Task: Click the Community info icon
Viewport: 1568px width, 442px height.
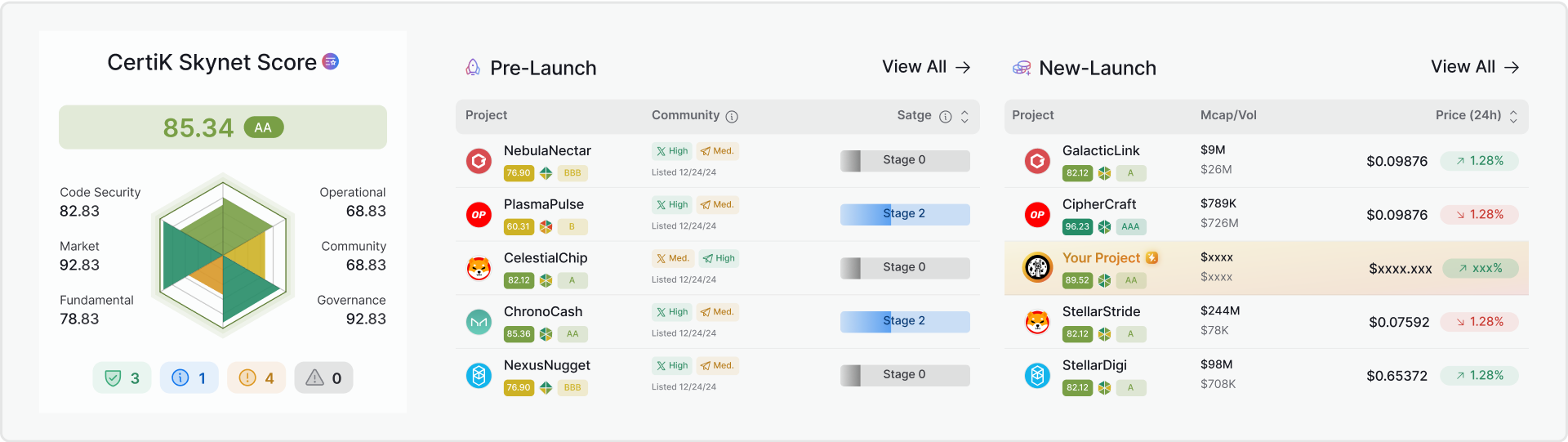Action: click(x=732, y=117)
